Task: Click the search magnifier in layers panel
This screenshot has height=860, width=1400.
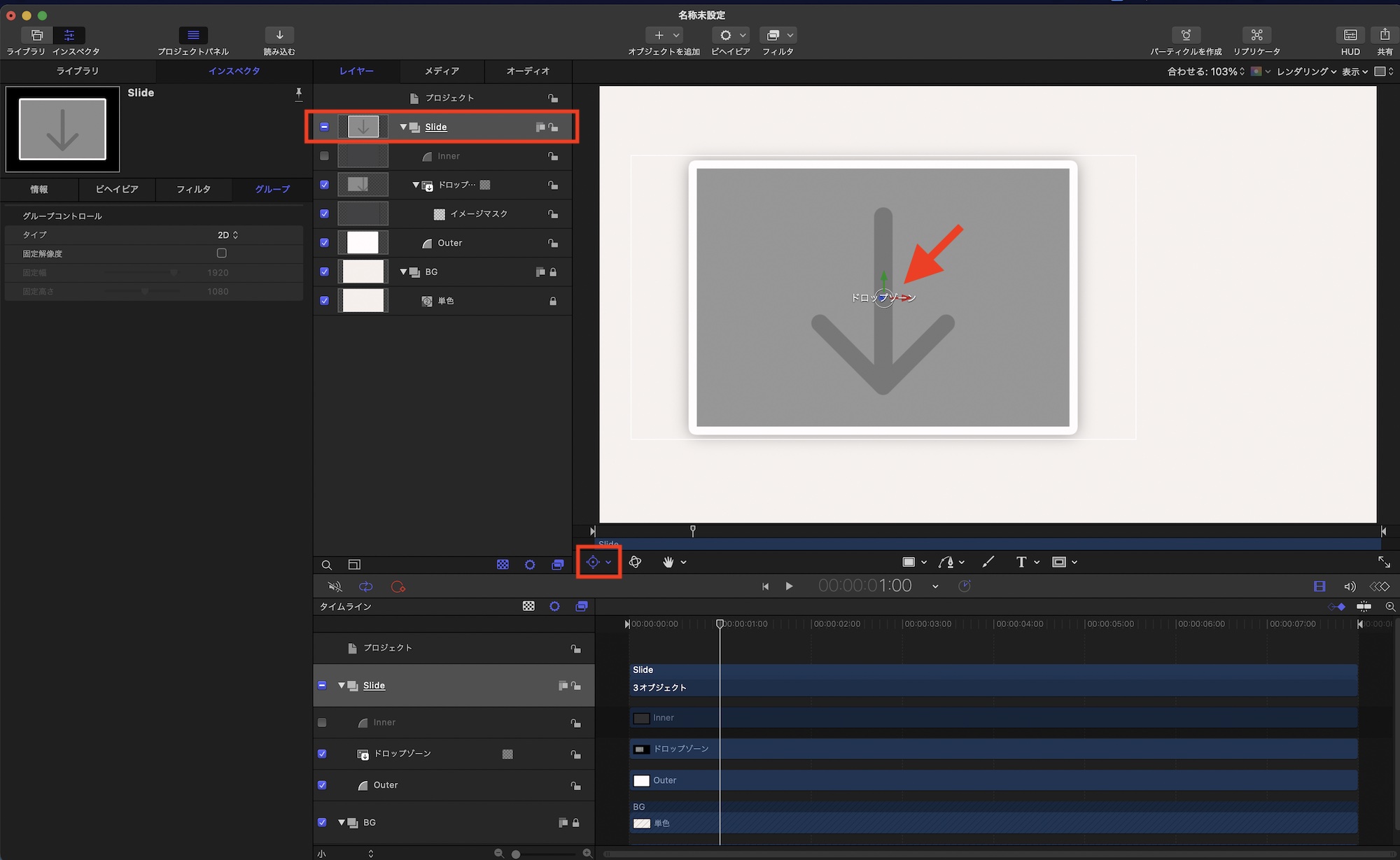Action: pos(327,565)
